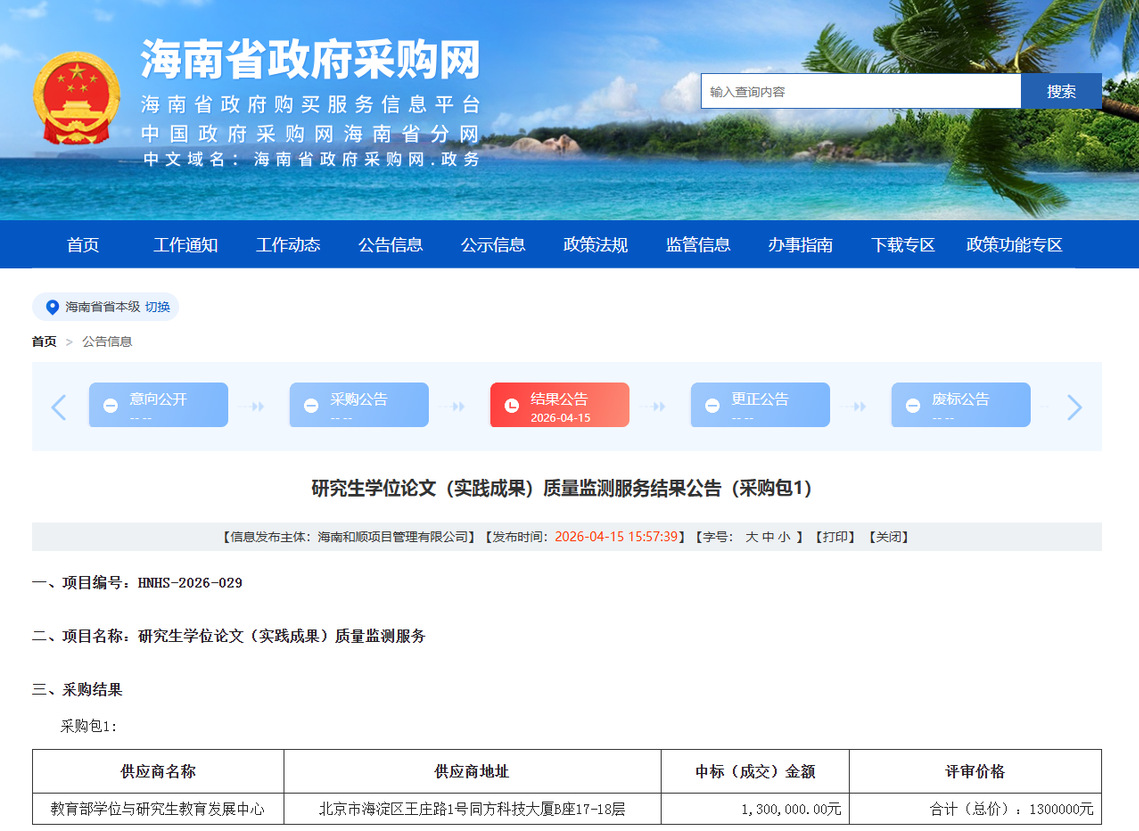Click the minus icon on 采购公告
The width and height of the screenshot is (1139, 831).
(x=312, y=406)
